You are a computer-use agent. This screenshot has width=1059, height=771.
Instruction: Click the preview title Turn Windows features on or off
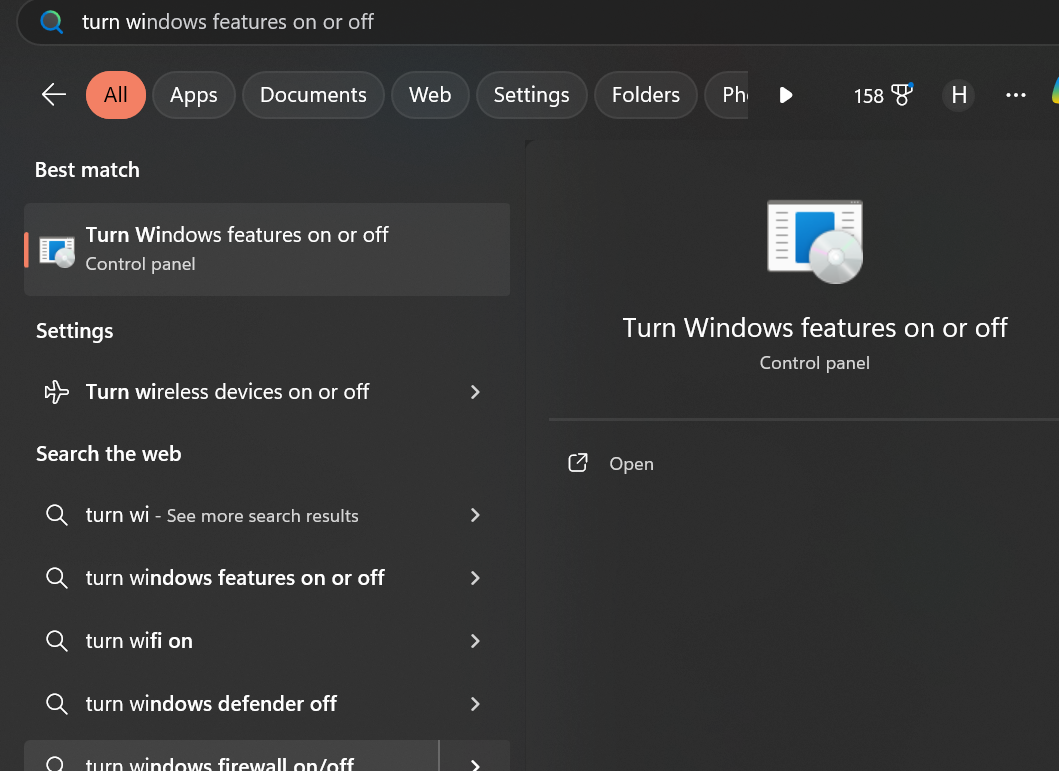[815, 327]
